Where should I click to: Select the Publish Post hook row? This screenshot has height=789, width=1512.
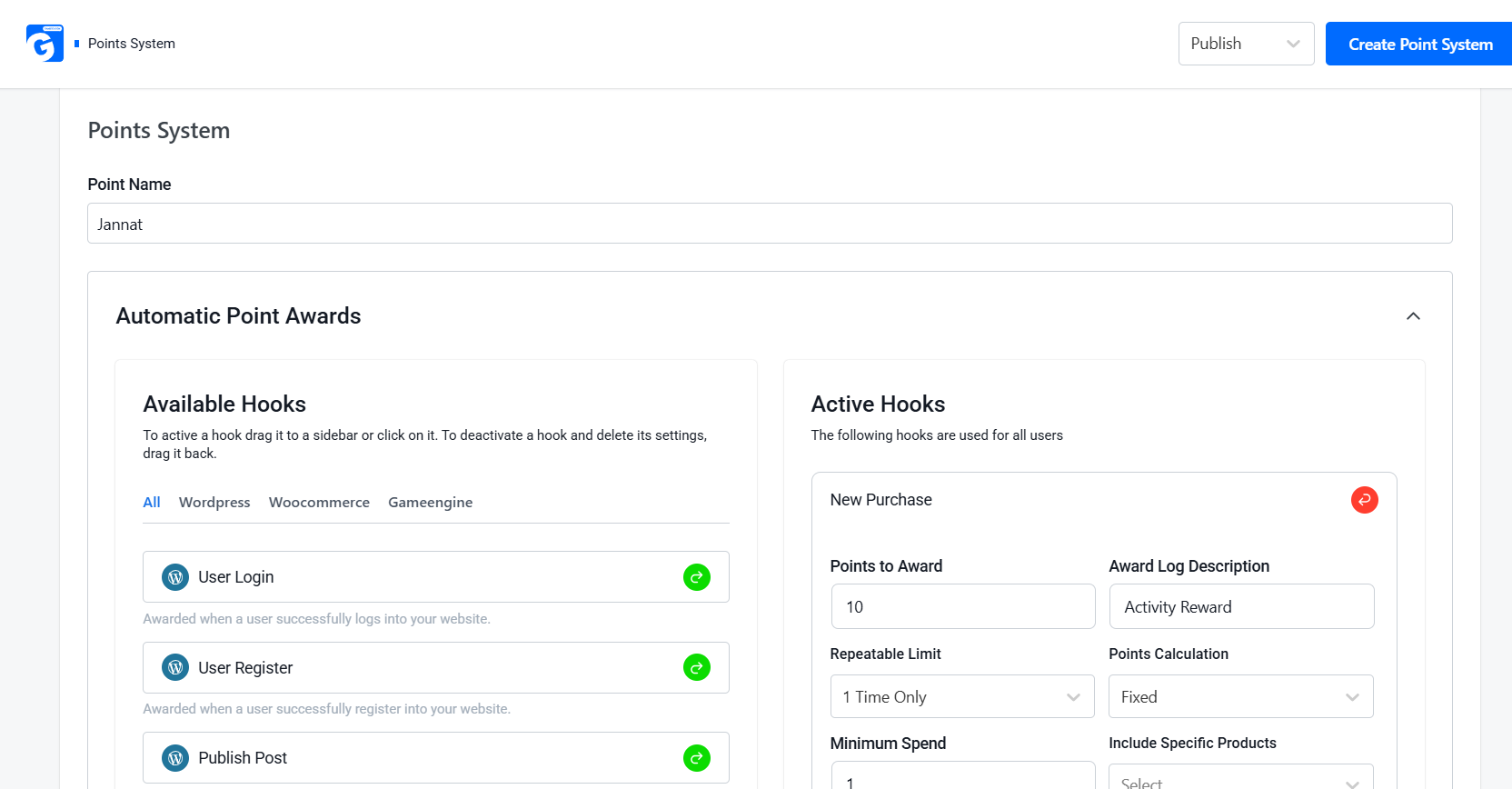point(436,758)
